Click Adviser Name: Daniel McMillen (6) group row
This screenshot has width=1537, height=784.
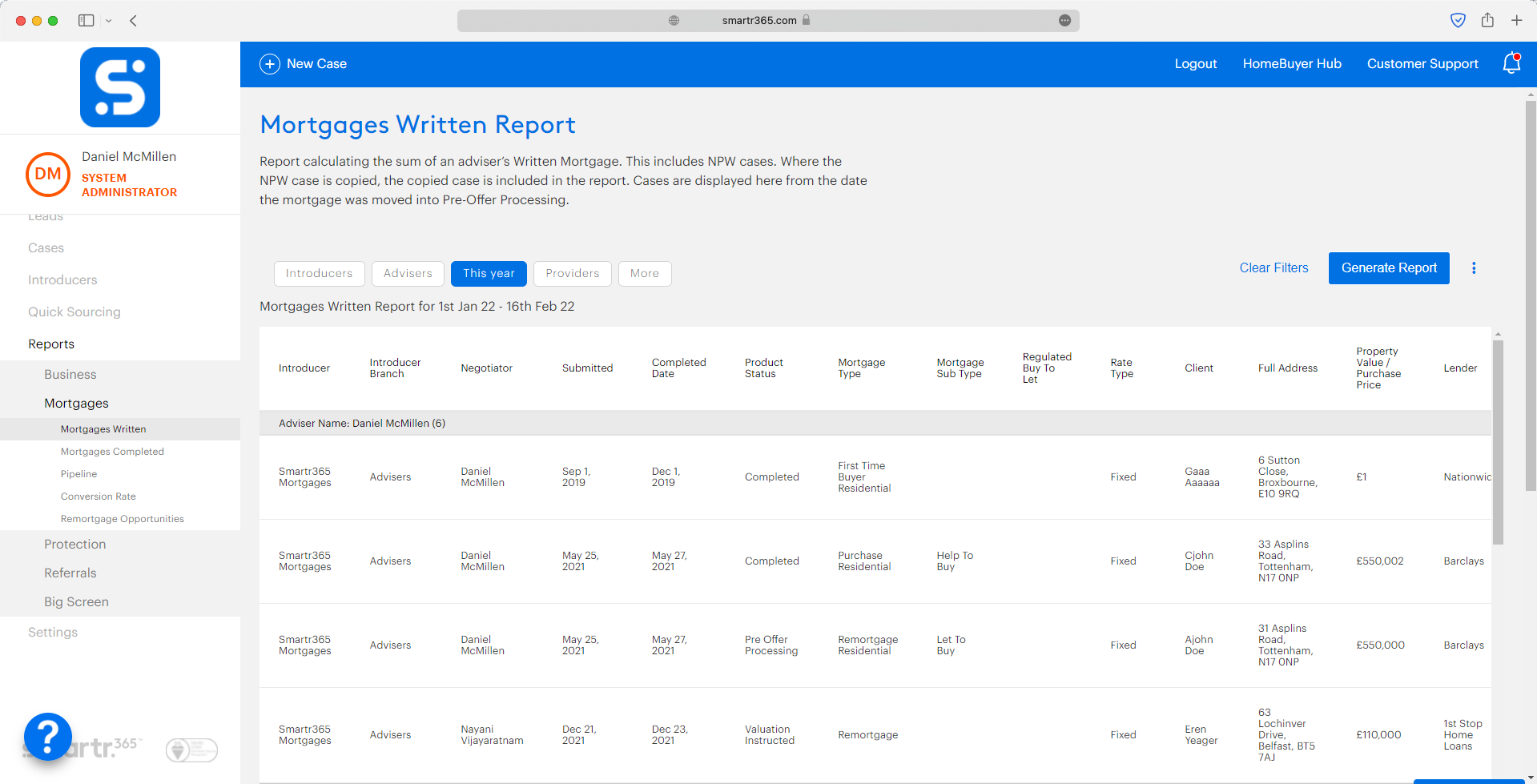(x=875, y=424)
